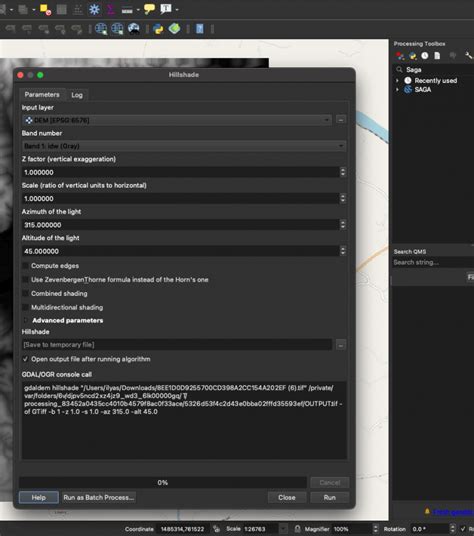Screen dimensions: 474x536
Task: Click the deselect features icon with red badge
Action: tap(45, 10)
